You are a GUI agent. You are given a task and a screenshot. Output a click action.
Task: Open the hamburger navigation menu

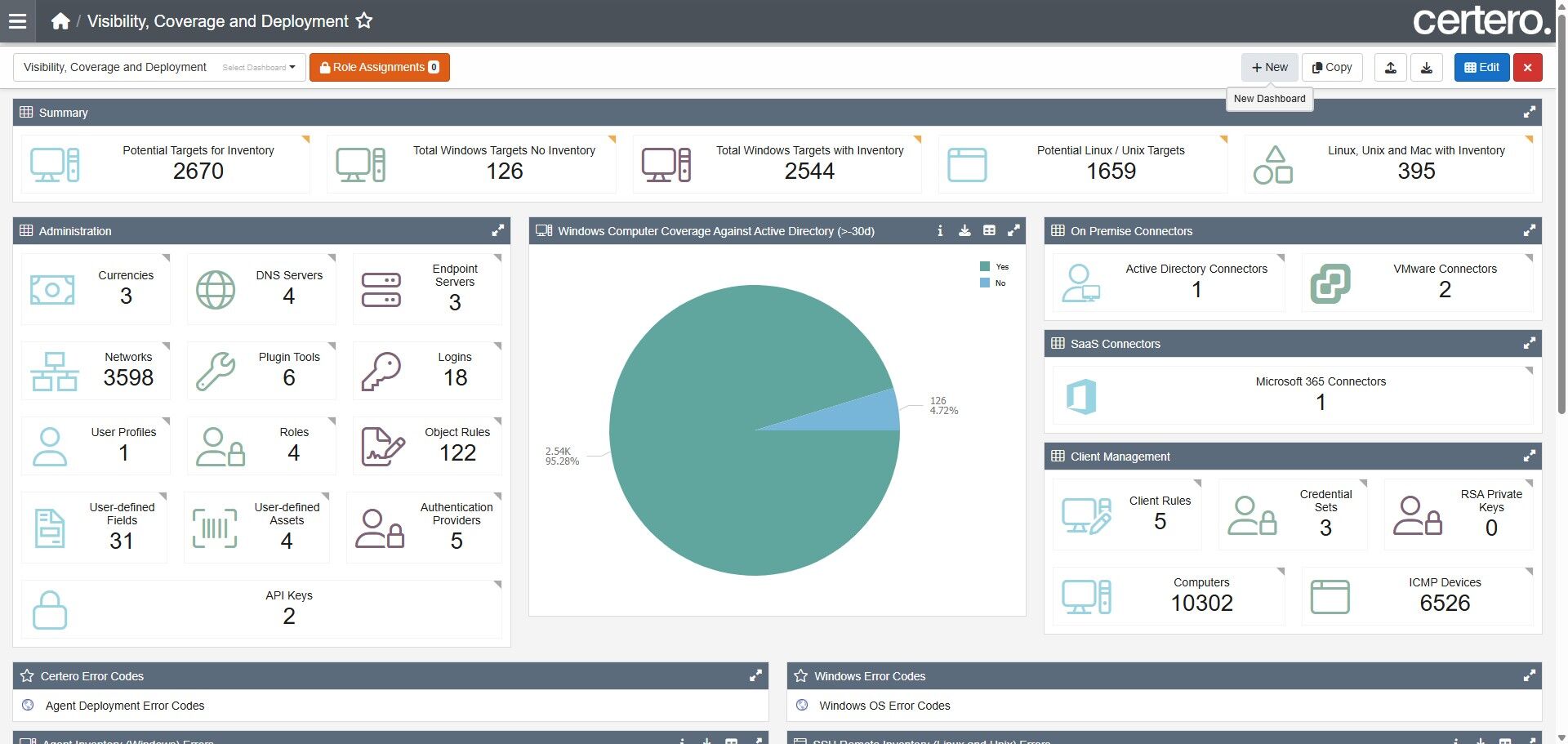[17, 21]
